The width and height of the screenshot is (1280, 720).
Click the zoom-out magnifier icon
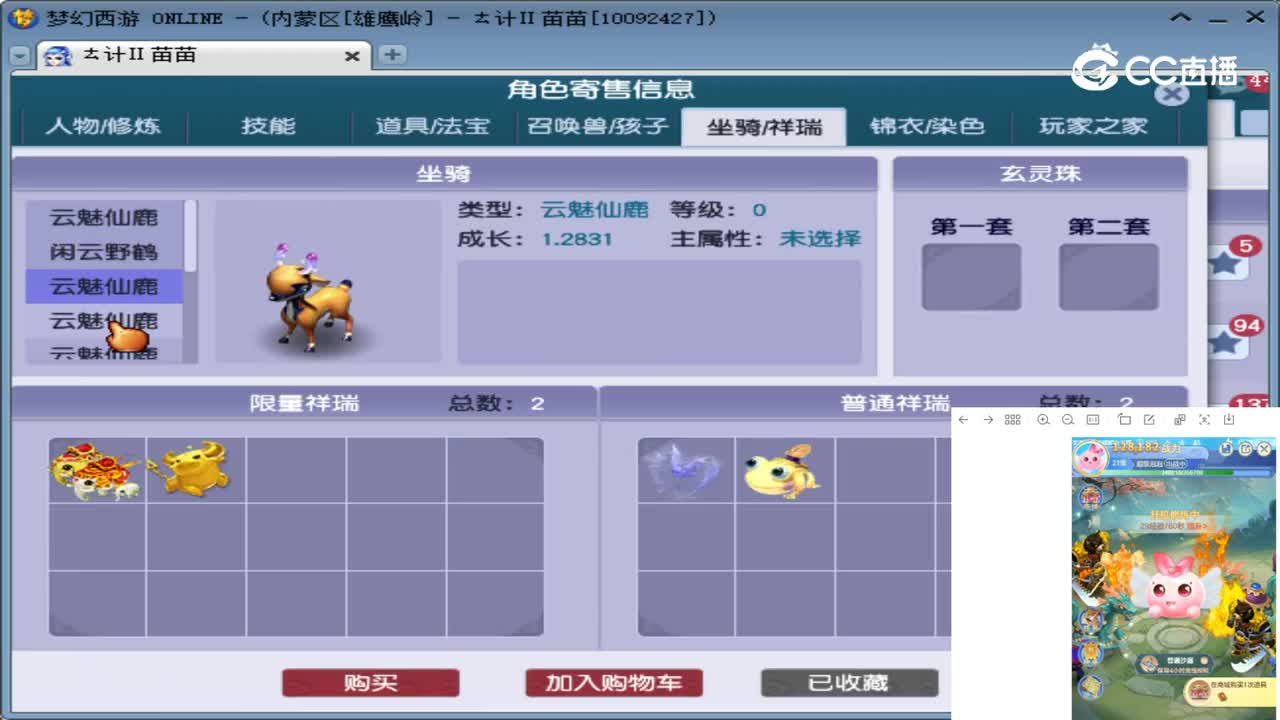1068,420
